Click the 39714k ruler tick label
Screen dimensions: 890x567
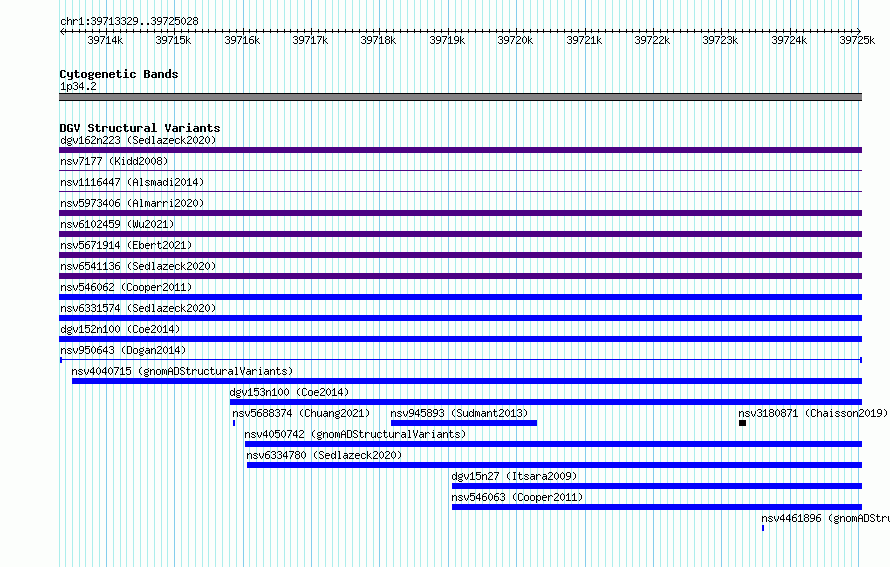pyautogui.click(x=105, y=40)
